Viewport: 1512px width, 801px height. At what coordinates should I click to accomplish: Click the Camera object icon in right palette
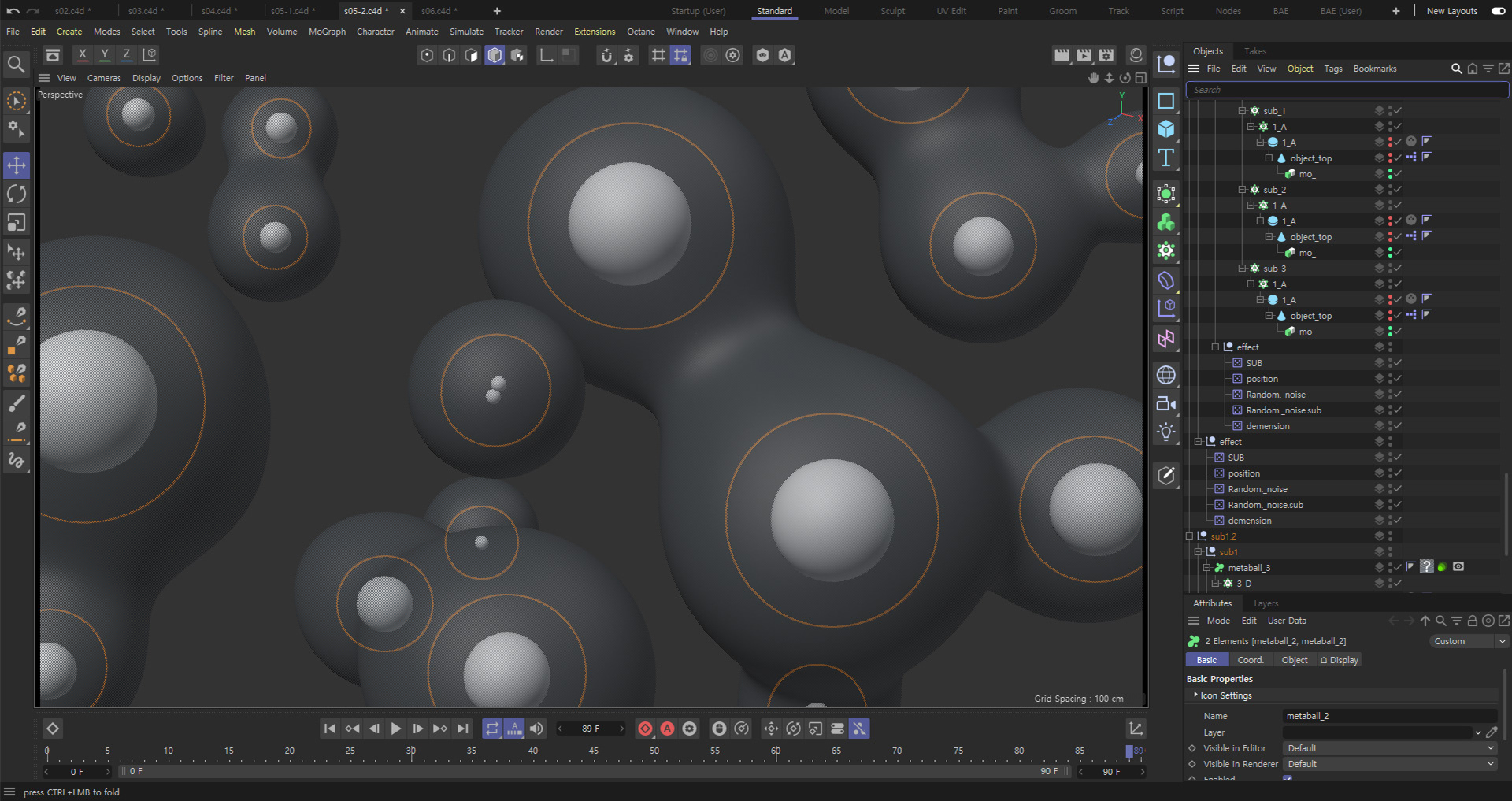click(1166, 404)
